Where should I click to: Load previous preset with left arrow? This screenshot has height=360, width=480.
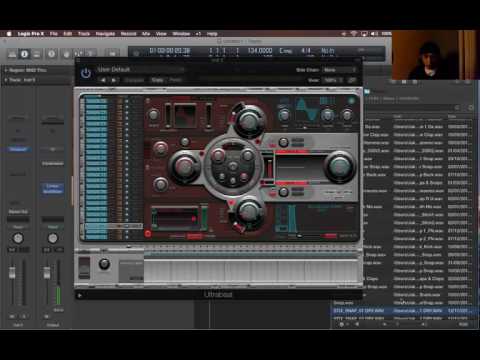(x=103, y=80)
